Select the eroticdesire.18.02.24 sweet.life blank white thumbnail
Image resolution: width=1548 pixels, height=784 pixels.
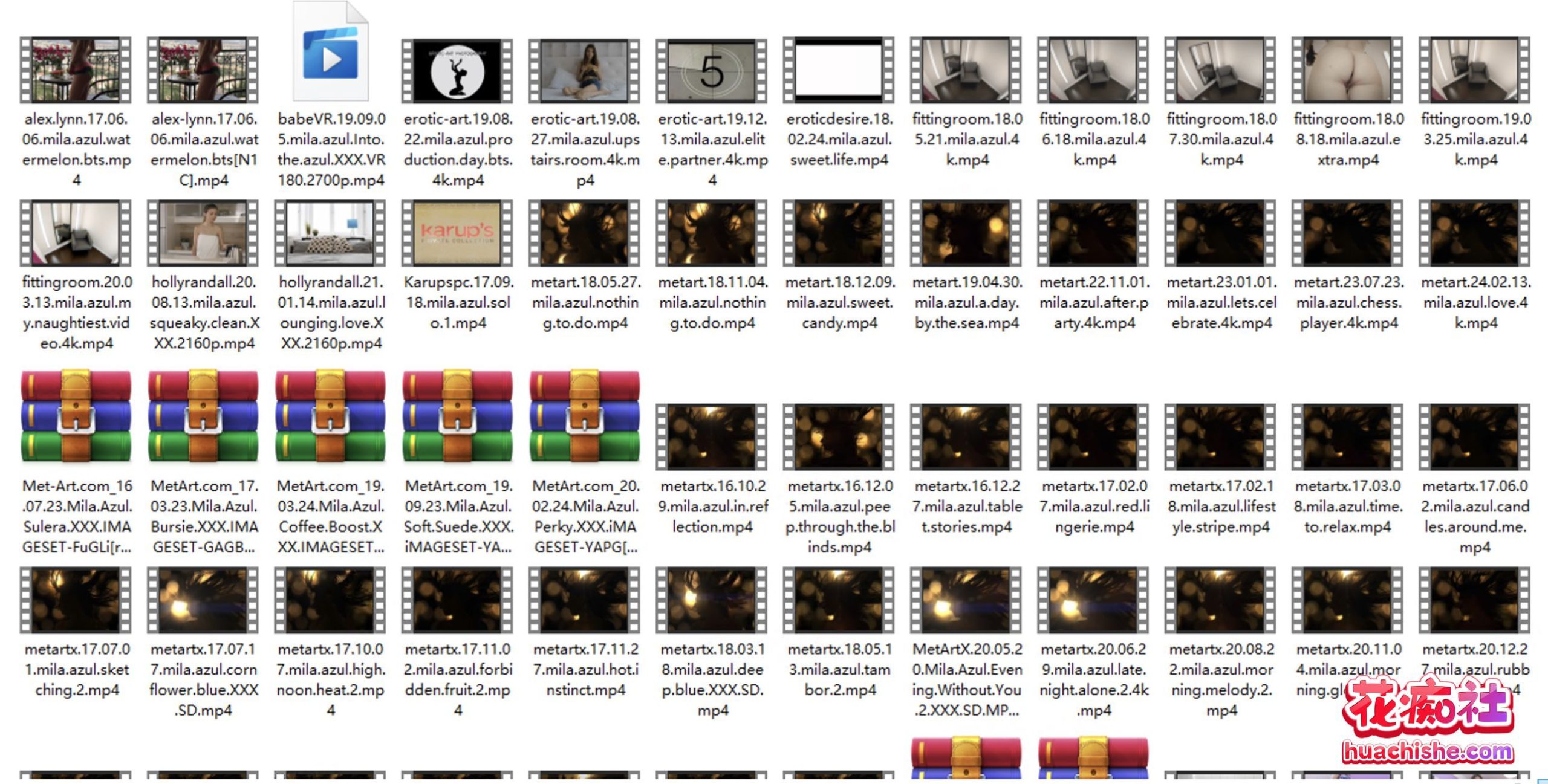(839, 70)
